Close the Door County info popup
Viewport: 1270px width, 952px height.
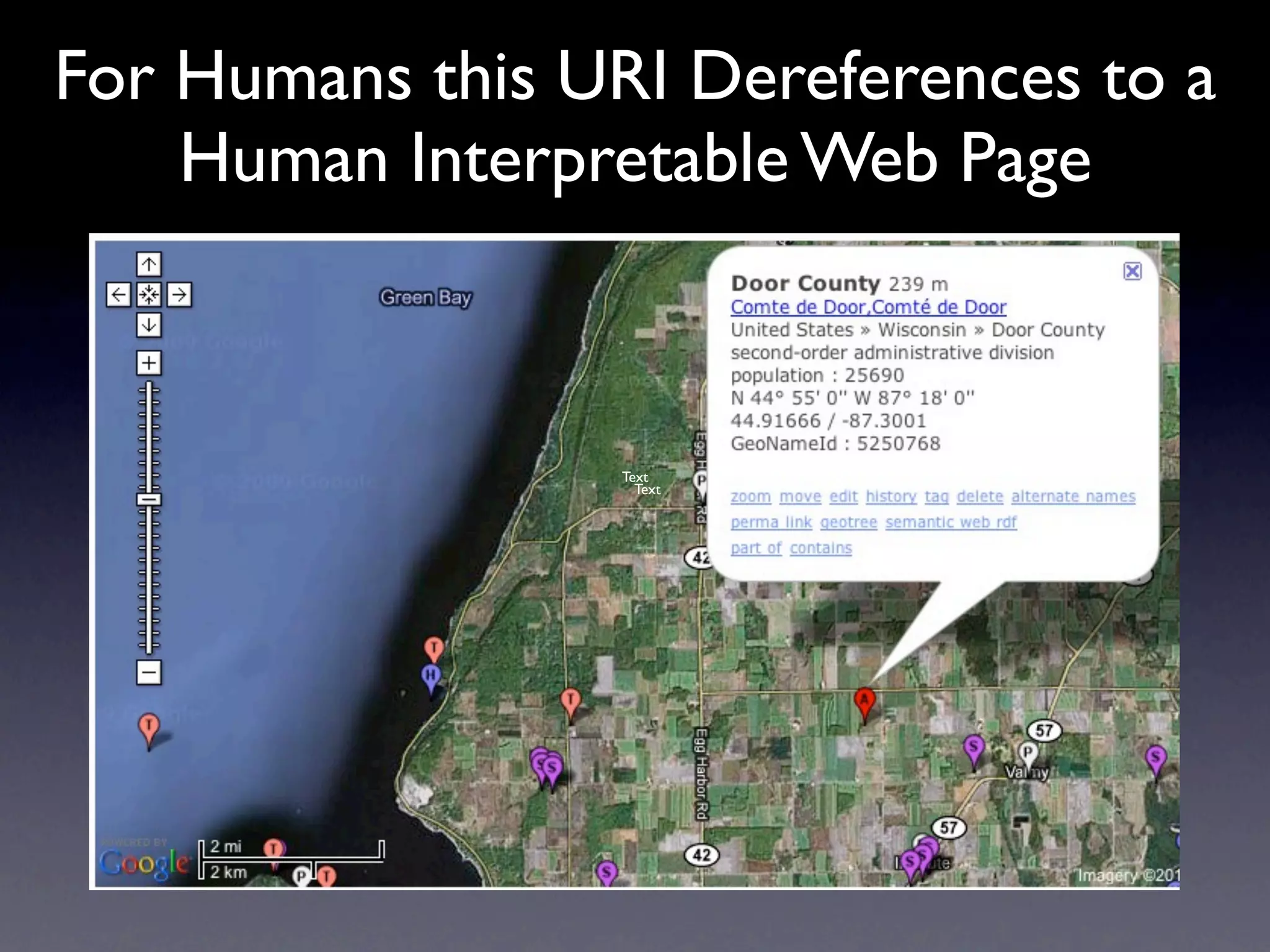[1132, 271]
